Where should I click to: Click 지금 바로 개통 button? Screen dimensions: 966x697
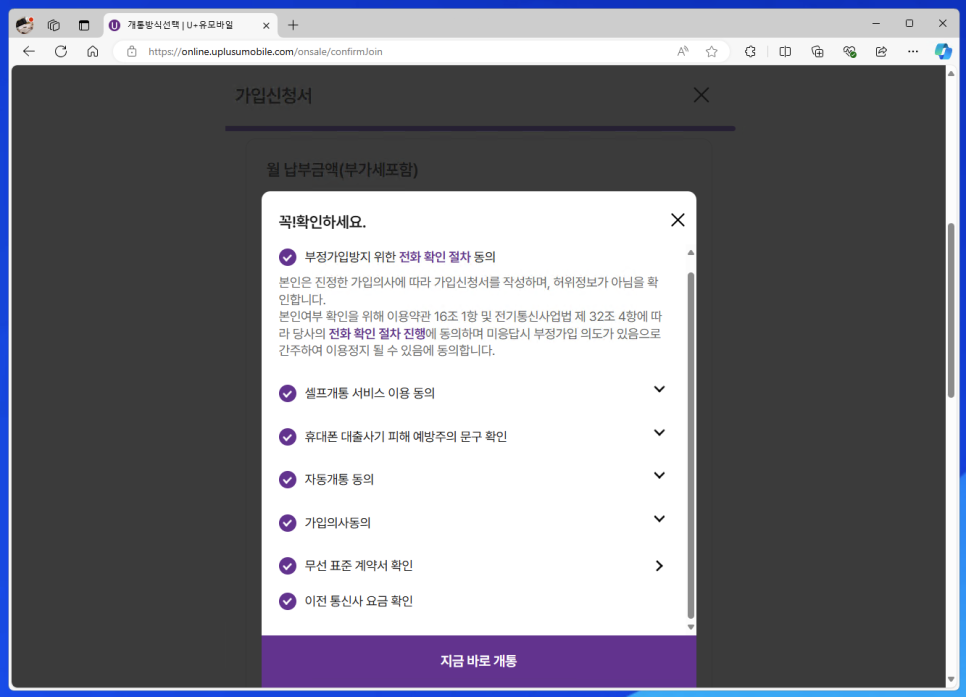(479, 661)
